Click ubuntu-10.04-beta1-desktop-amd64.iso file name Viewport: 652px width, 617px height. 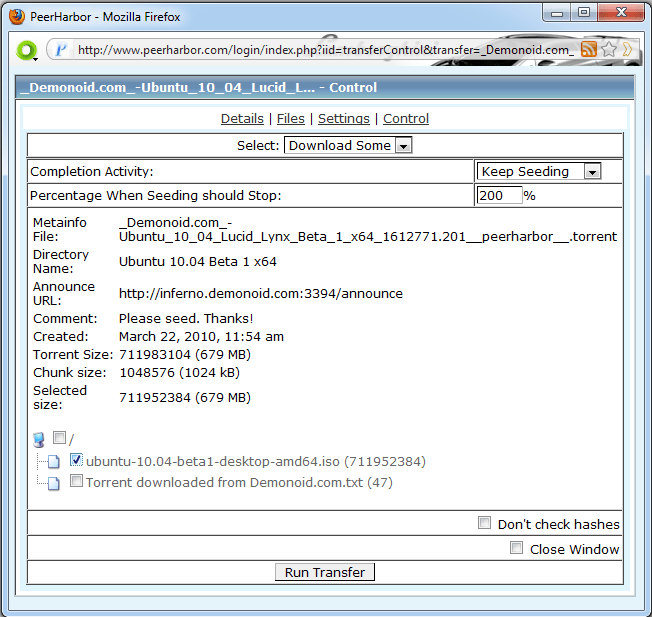pos(256,462)
